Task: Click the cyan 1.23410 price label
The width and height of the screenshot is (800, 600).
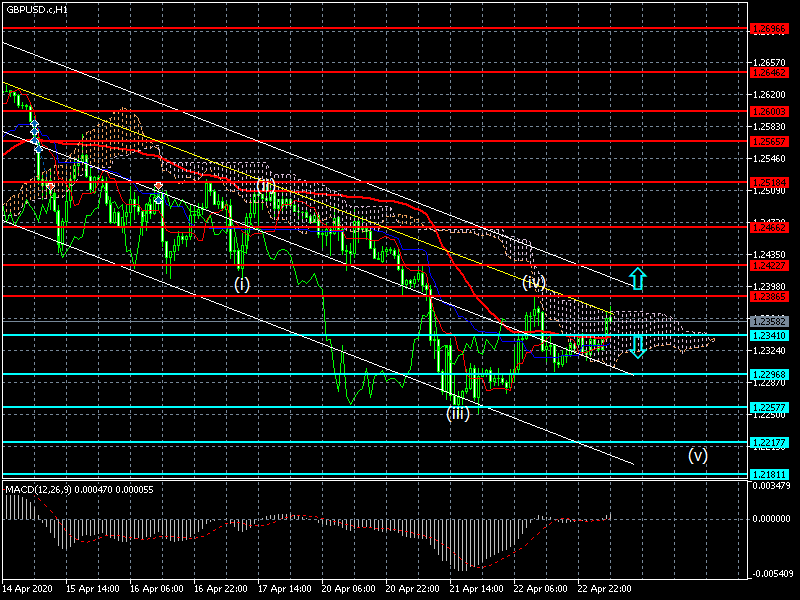Action: click(769, 335)
